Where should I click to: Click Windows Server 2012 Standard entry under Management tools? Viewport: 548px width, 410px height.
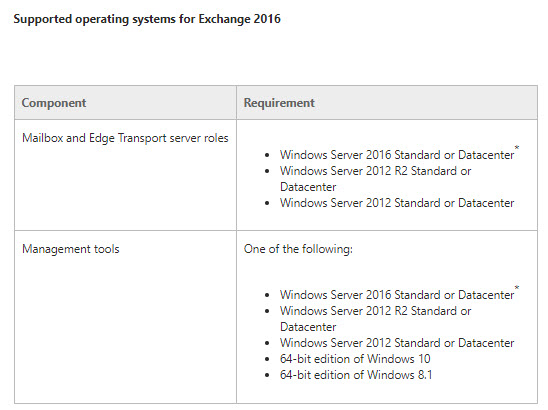397,343
